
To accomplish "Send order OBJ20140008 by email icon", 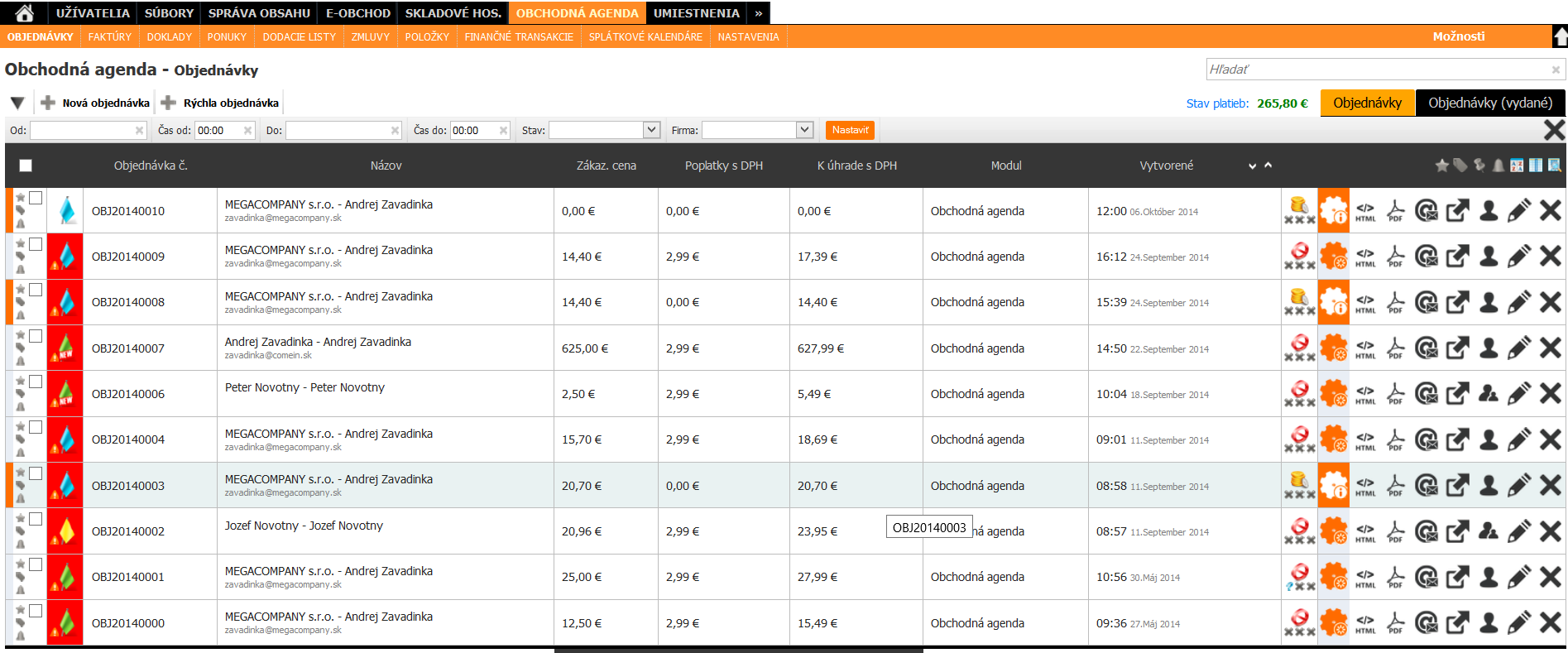I will point(1426,302).
